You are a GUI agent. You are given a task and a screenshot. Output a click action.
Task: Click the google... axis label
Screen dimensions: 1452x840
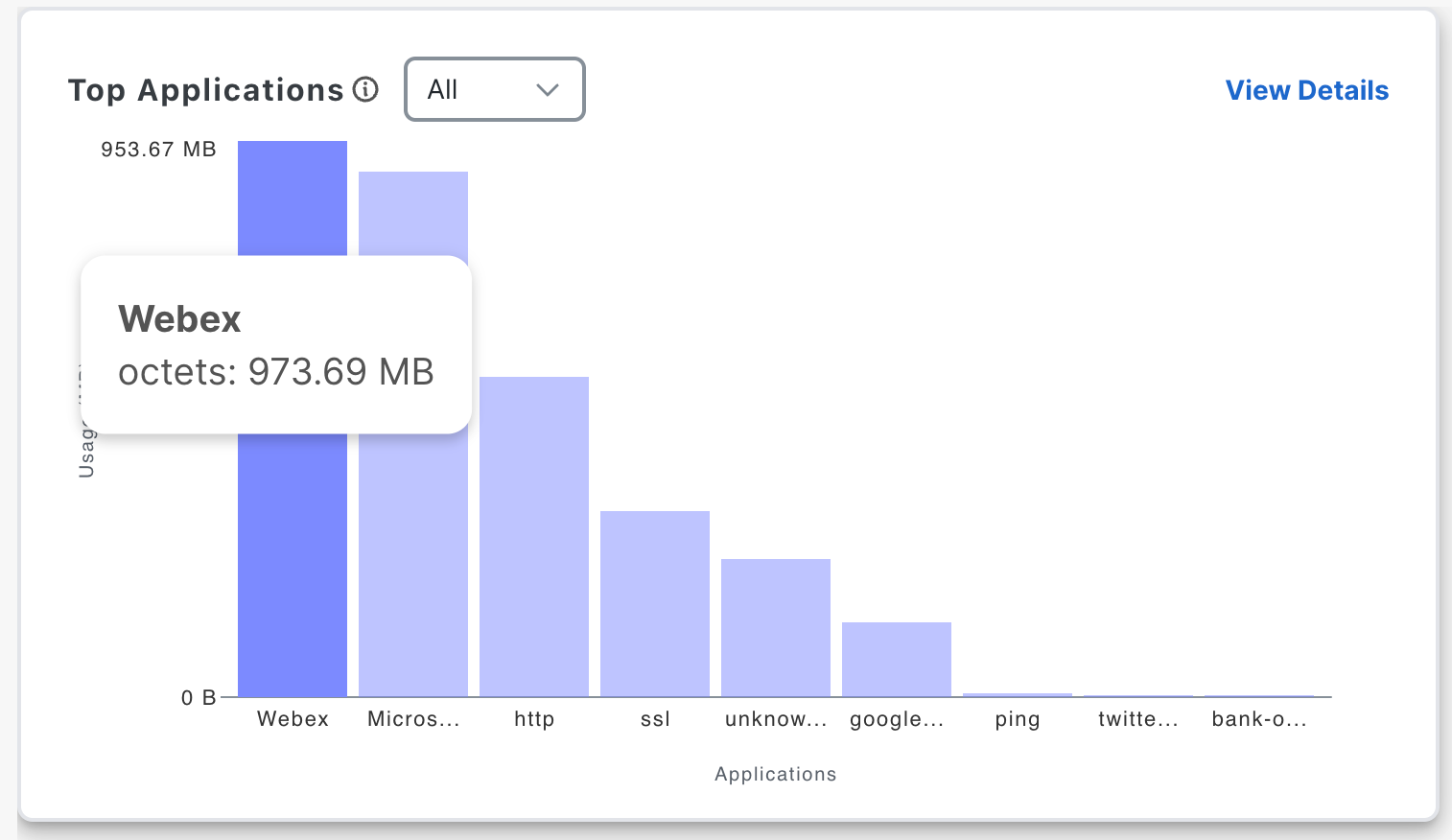897,720
